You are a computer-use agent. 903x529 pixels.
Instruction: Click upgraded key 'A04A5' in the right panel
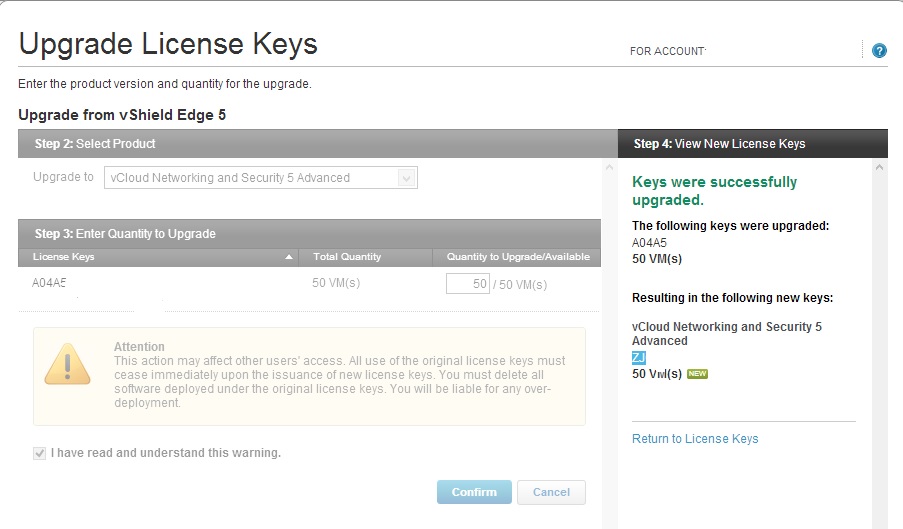[649, 243]
